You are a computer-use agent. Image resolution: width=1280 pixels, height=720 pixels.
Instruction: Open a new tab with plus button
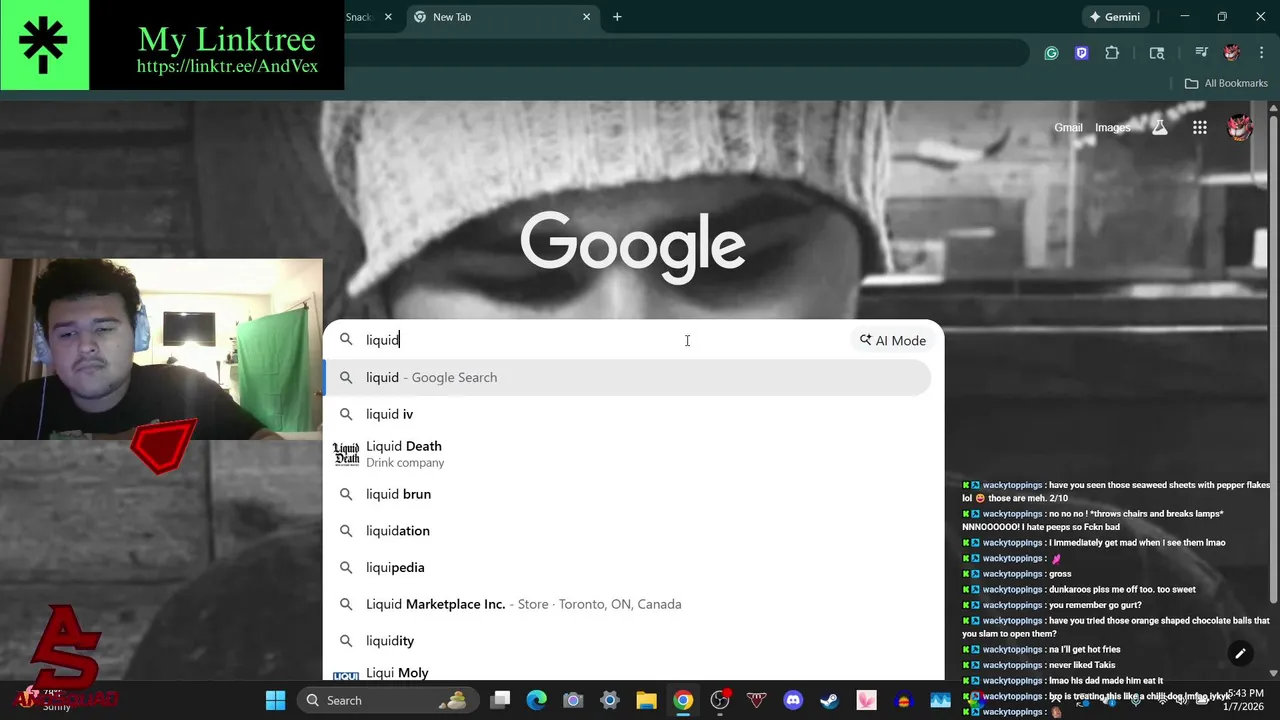click(617, 17)
